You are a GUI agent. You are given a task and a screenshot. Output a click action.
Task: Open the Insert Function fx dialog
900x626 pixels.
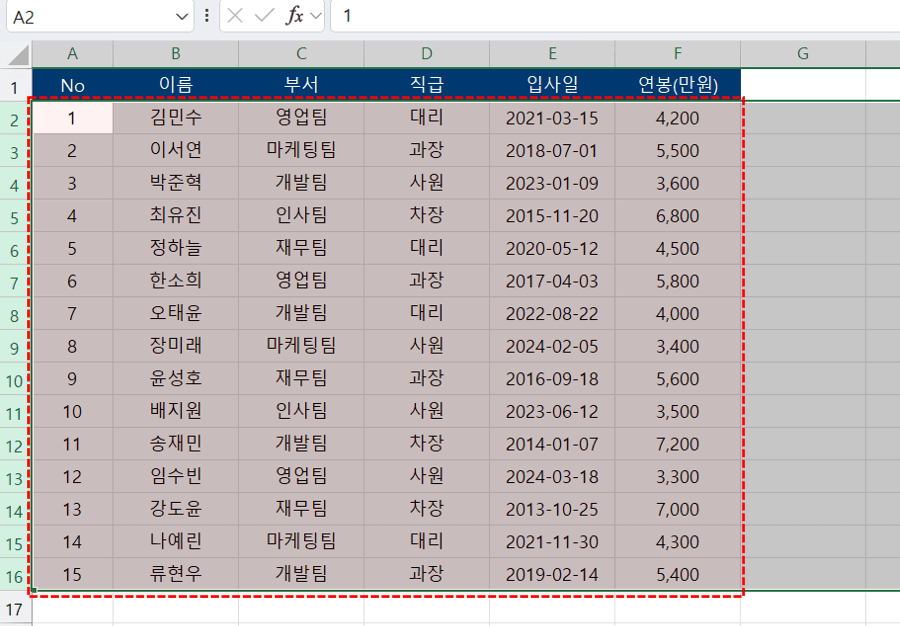(295, 16)
